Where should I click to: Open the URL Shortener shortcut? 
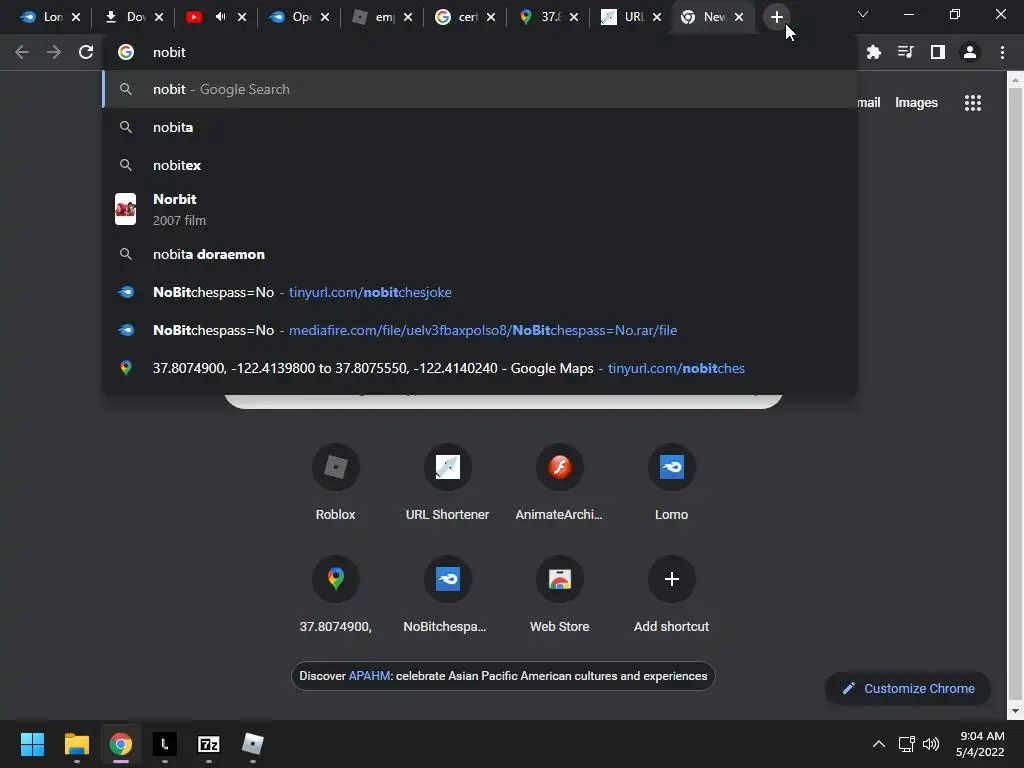coord(447,483)
